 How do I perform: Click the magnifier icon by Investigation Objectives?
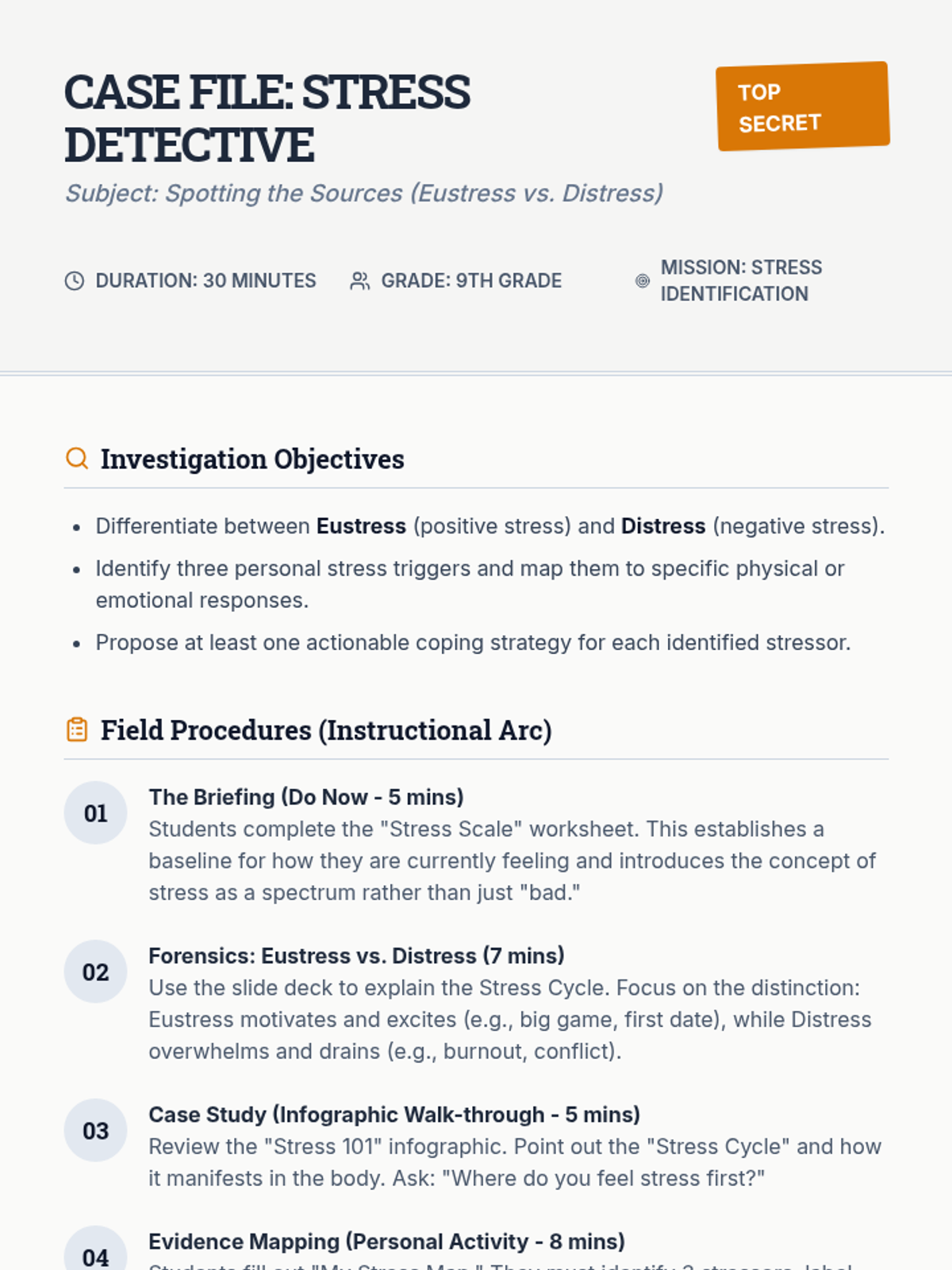point(77,459)
